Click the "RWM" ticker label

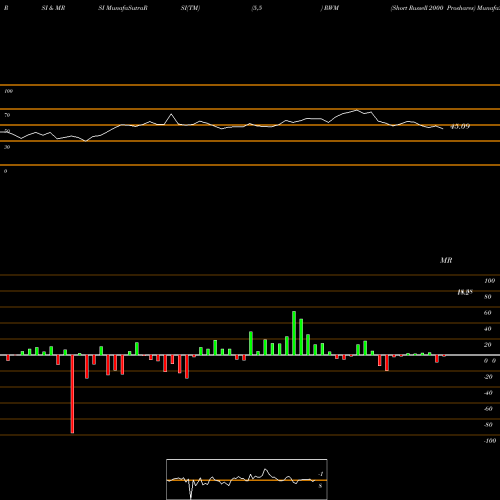[x=331, y=8]
